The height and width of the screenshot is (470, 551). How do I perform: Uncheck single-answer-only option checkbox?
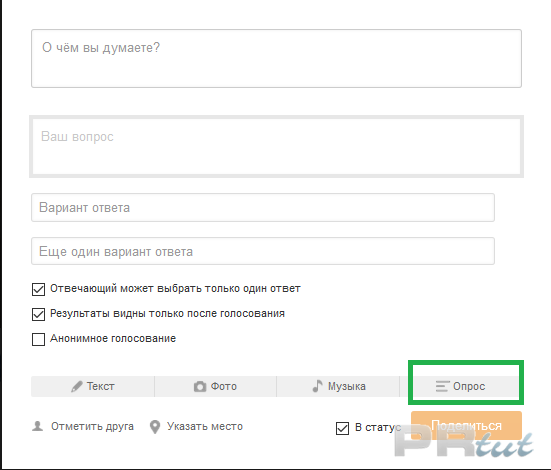coord(38,289)
